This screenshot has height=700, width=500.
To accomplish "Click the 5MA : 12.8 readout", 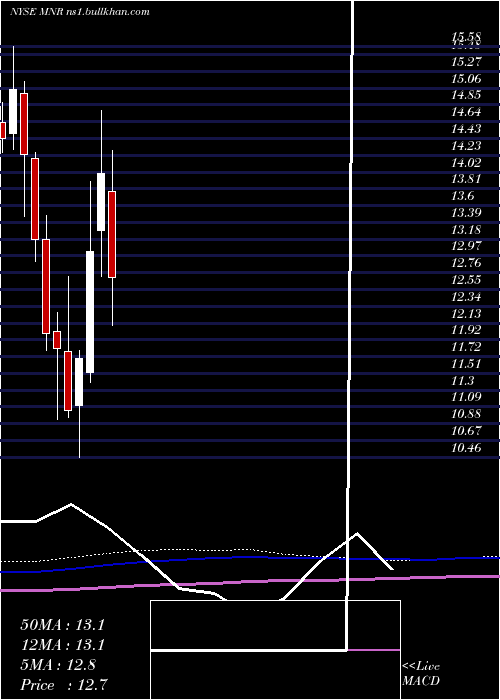I will click(x=58, y=665).
